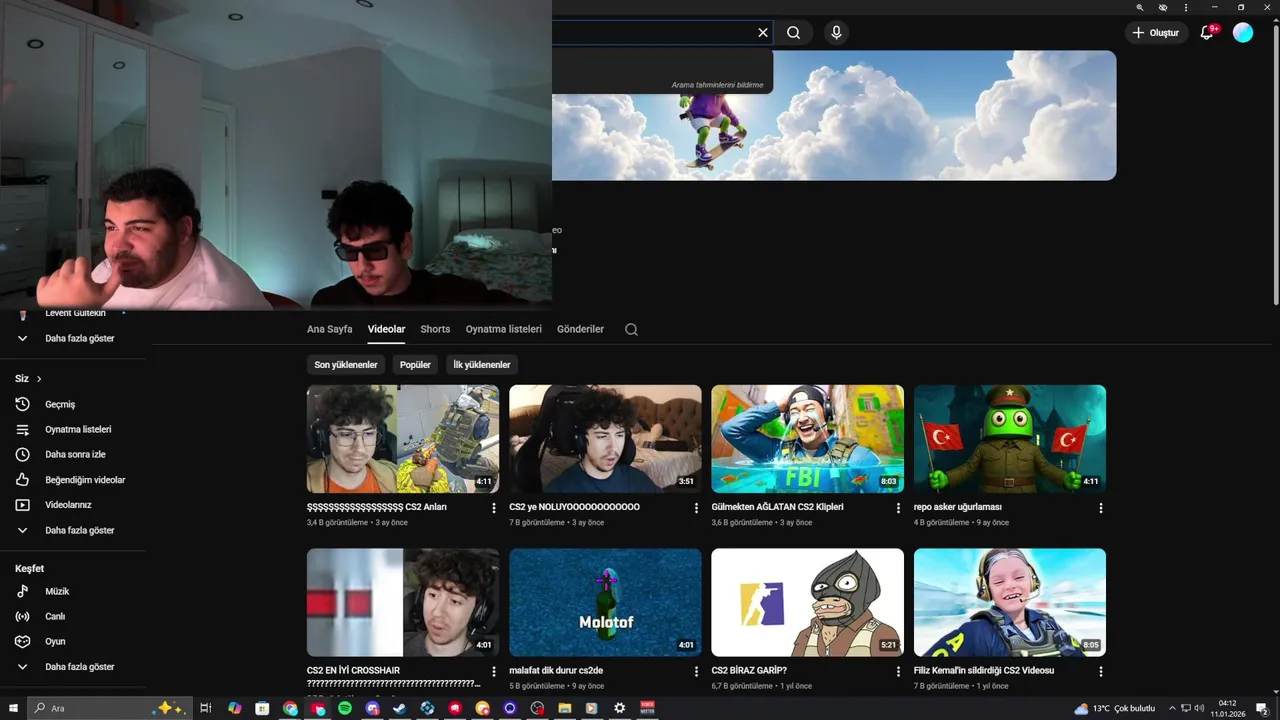Image resolution: width=1280 pixels, height=720 pixels.
Task: Open CS2 EN İYİ CROSSHAIR thumbnail
Action: (403, 602)
